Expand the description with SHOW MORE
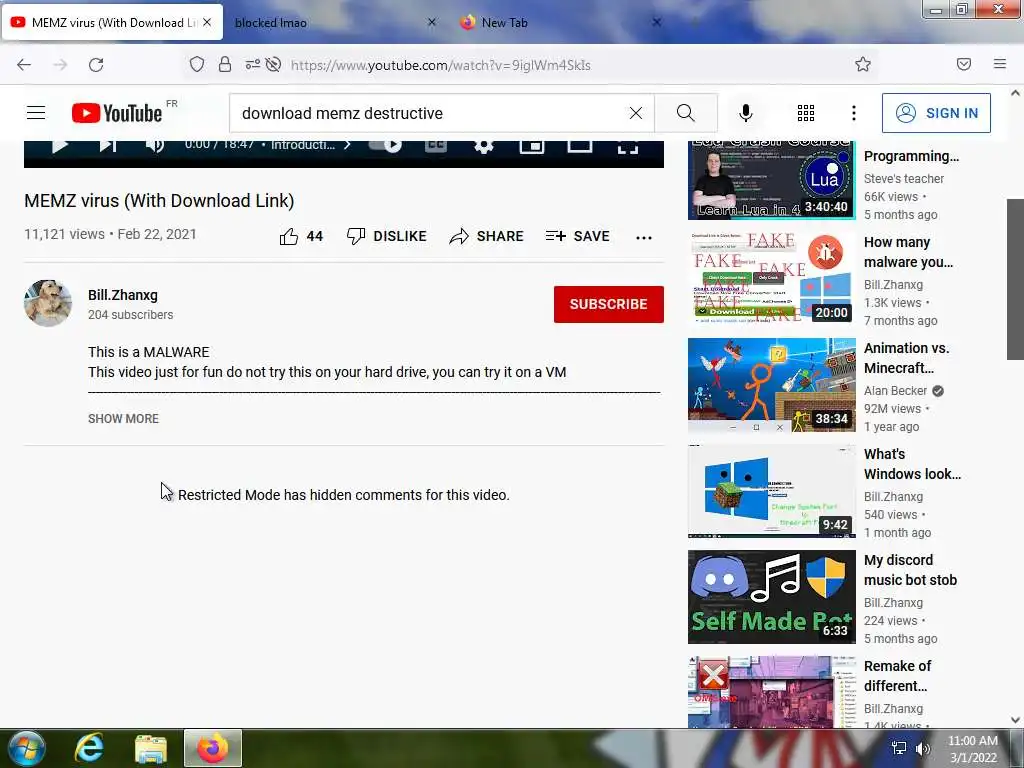This screenshot has width=1024, height=768. coord(123,419)
